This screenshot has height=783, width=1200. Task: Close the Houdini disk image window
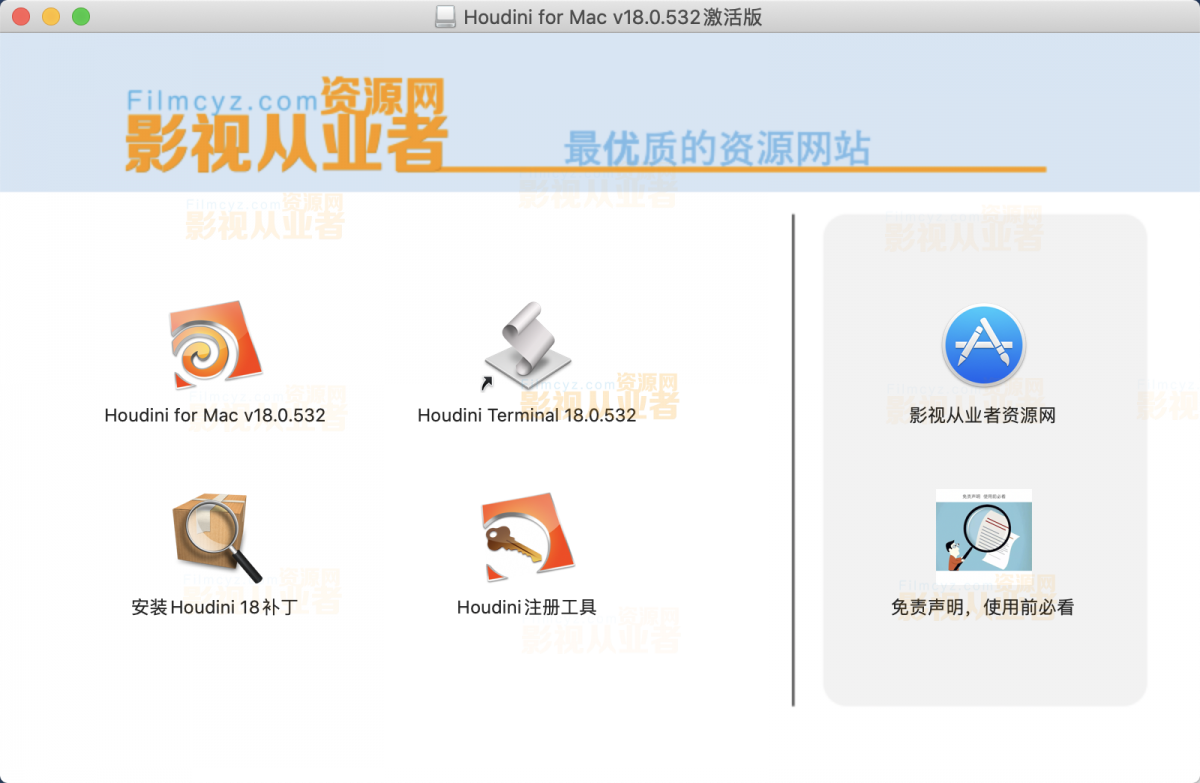click(21, 16)
